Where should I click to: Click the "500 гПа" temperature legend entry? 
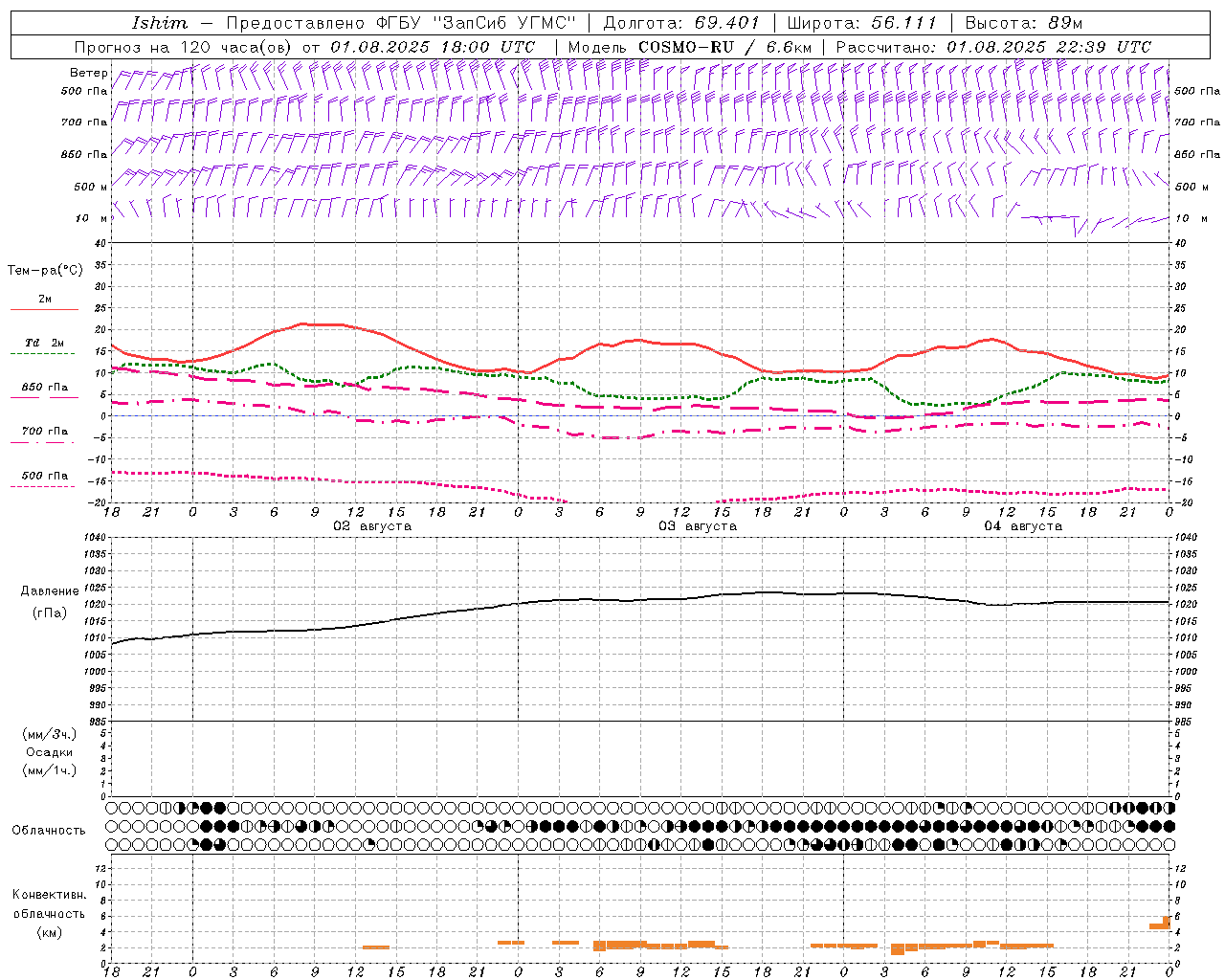click(x=45, y=476)
